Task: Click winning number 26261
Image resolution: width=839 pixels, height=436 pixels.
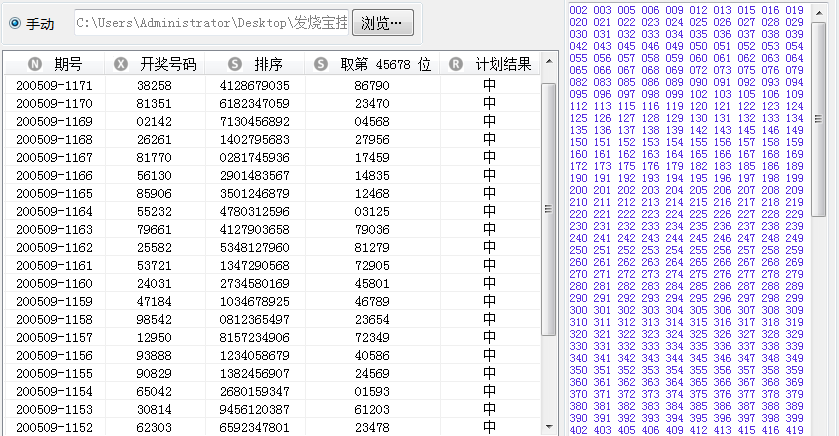Action: click(x=154, y=140)
